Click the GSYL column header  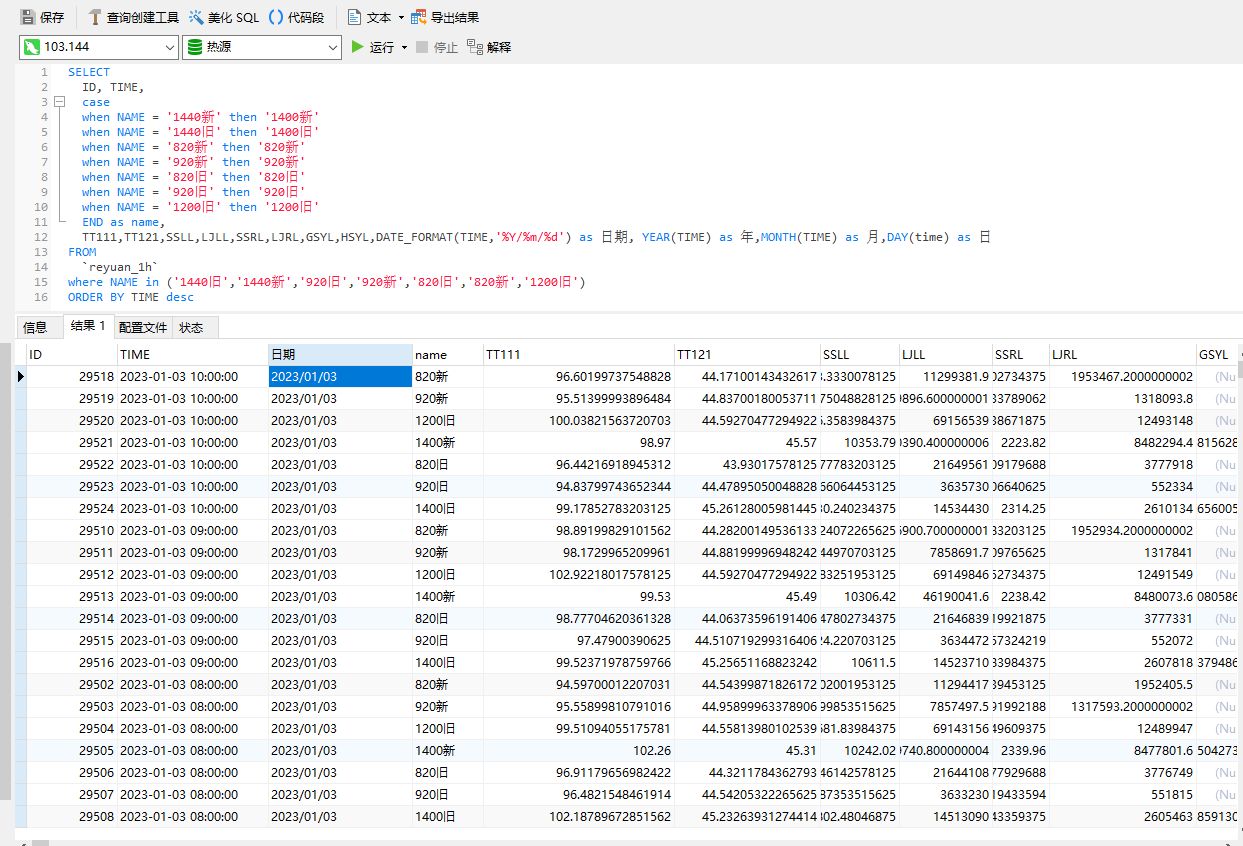pyautogui.click(x=1217, y=354)
